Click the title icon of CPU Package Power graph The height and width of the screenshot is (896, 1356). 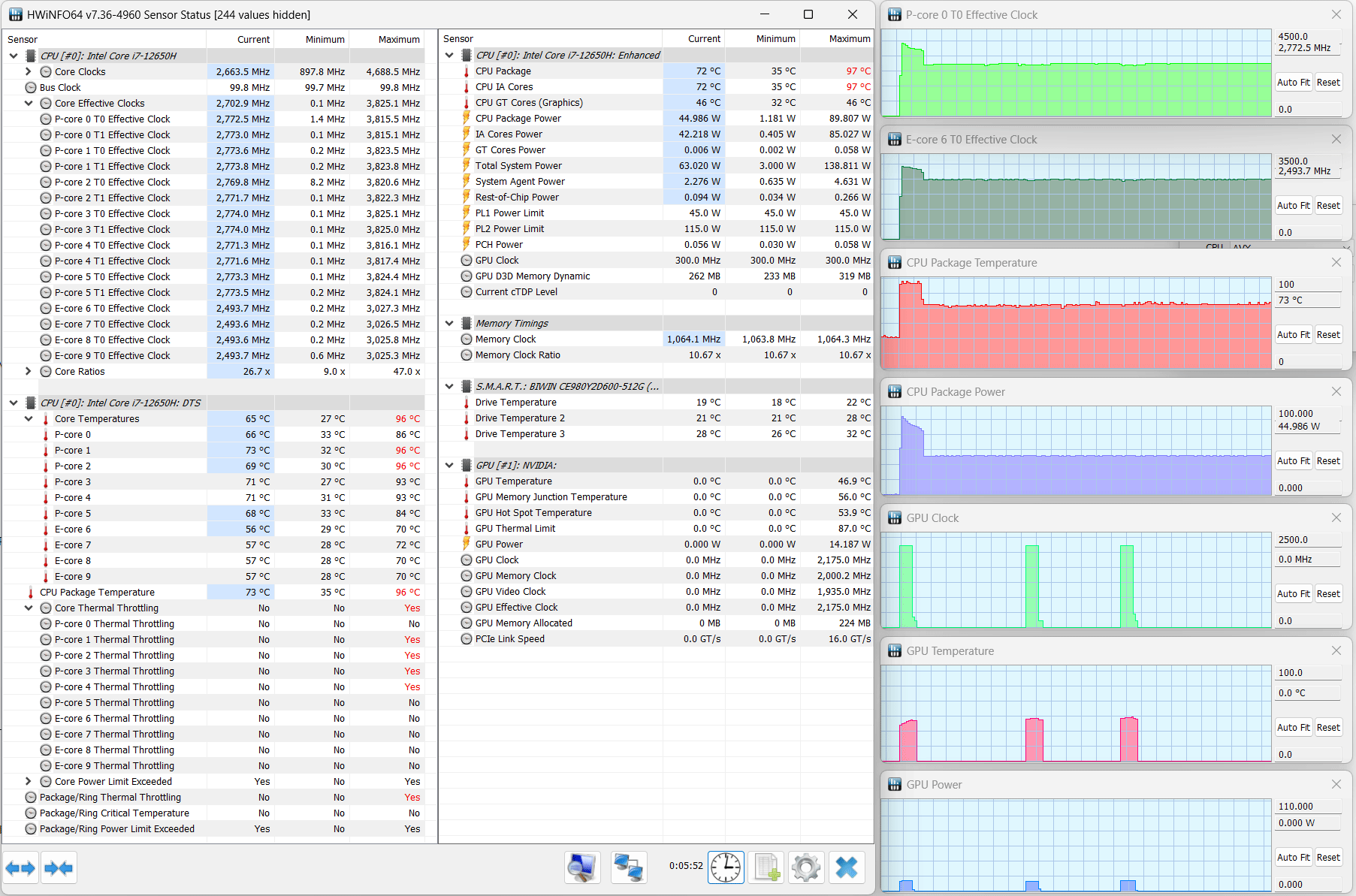(895, 392)
